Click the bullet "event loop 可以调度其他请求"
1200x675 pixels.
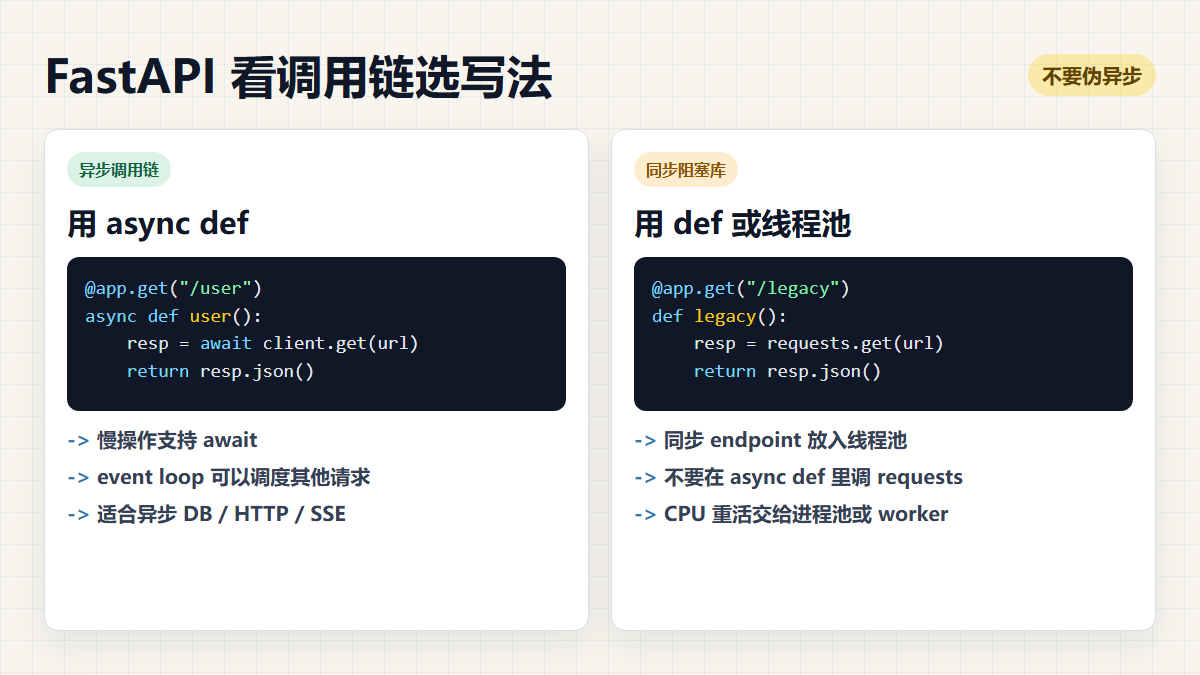point(219,477)
